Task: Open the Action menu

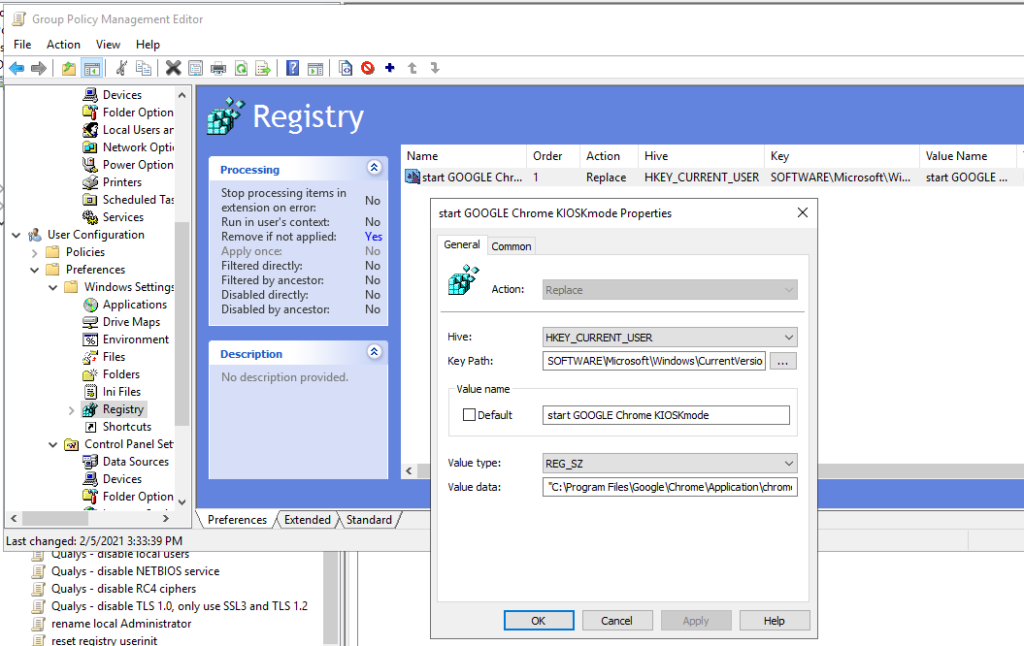Action: click(x=63, y=44)
